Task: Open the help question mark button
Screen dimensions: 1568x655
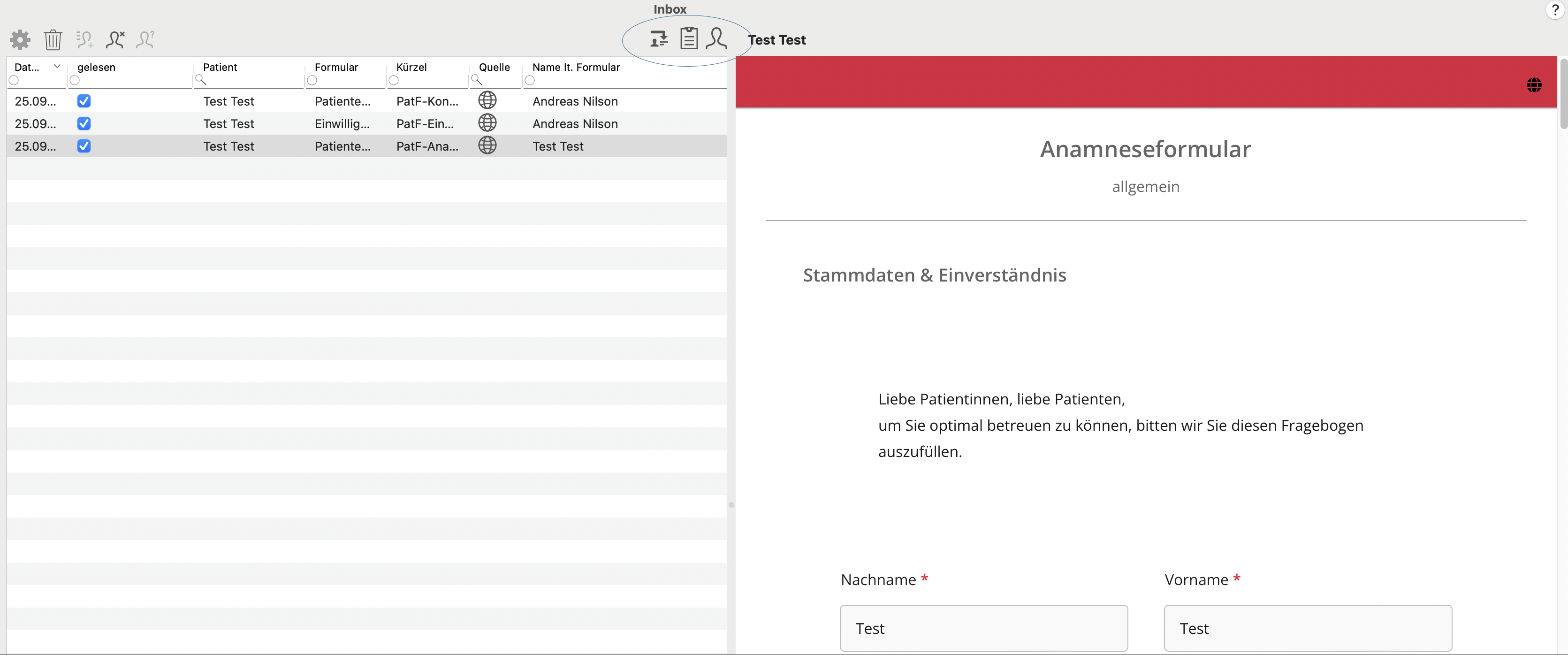Action: [1554, 10]
